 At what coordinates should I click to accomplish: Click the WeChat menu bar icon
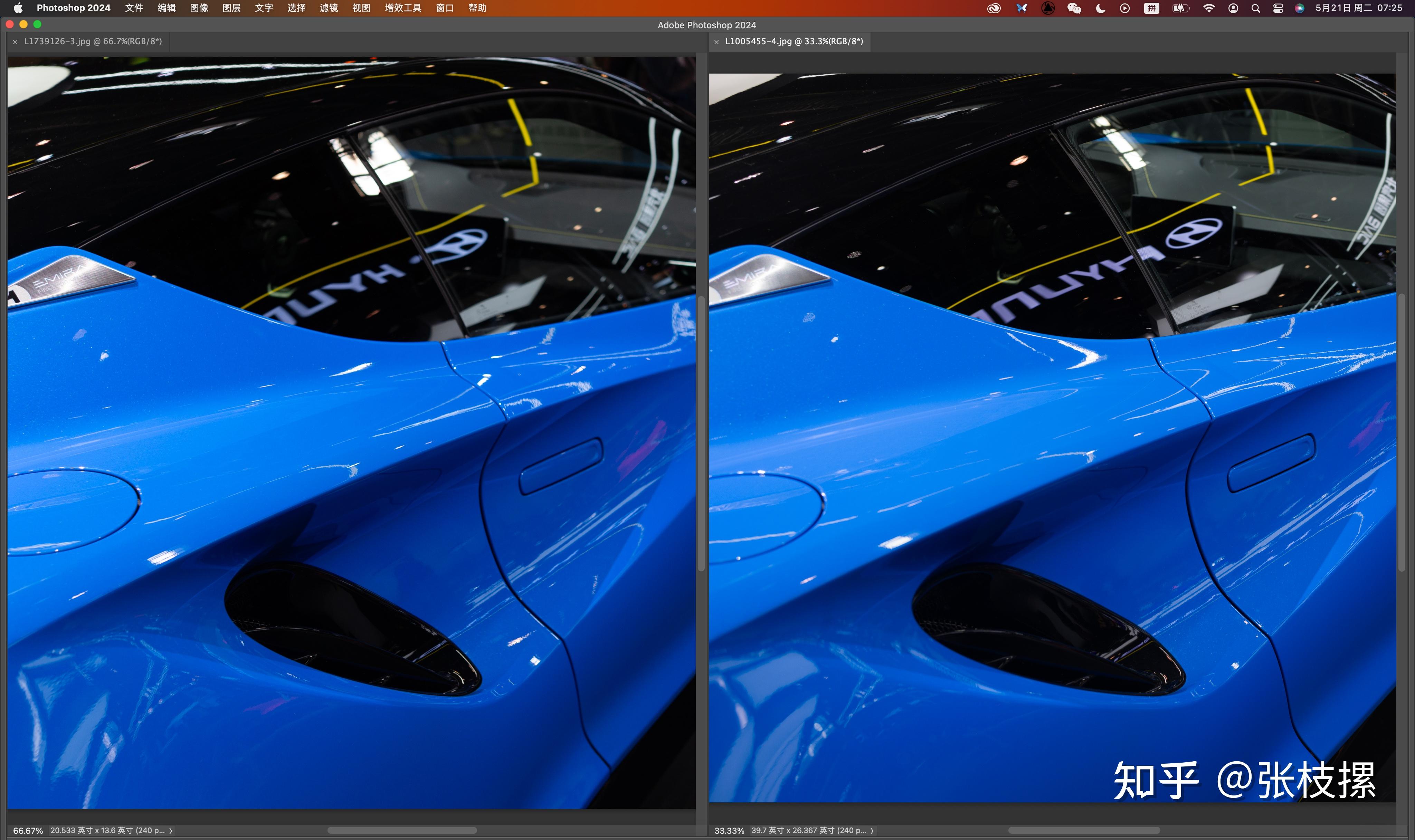[x=1074, y=8]
